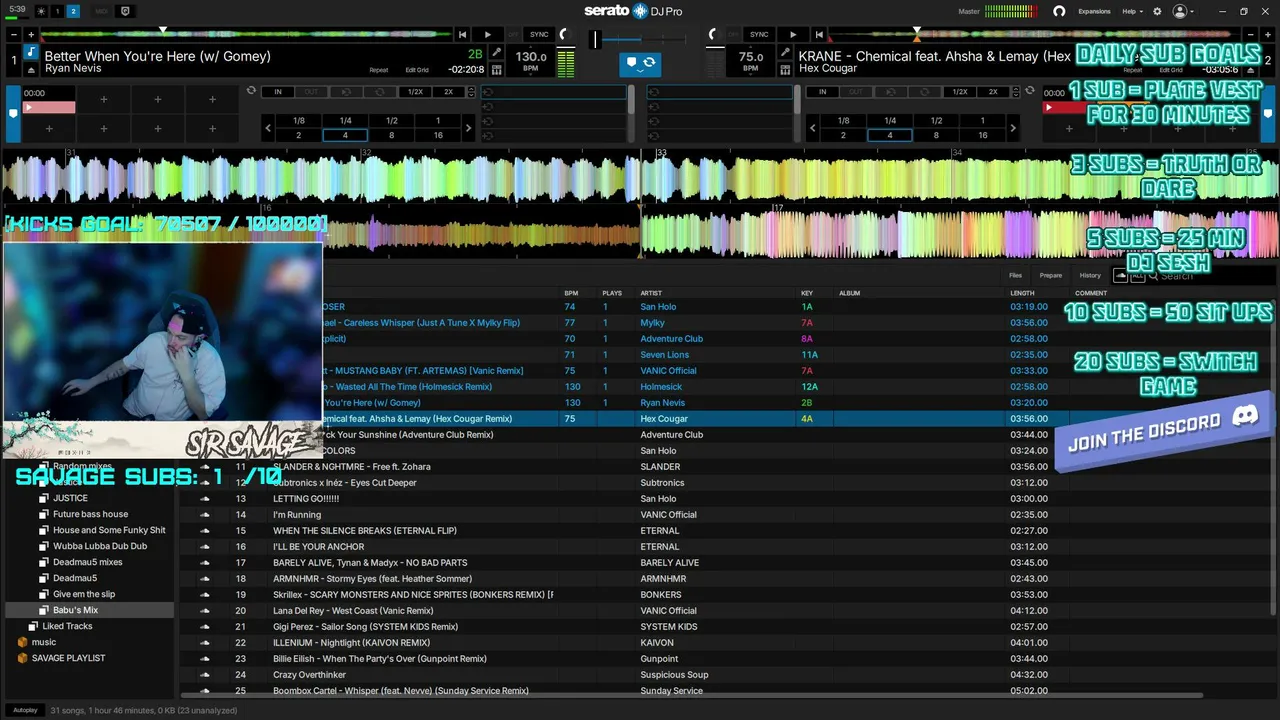Open the Prepare panel tab
The width and height of the screenshot is (1280, 720).
(1050, 275)
